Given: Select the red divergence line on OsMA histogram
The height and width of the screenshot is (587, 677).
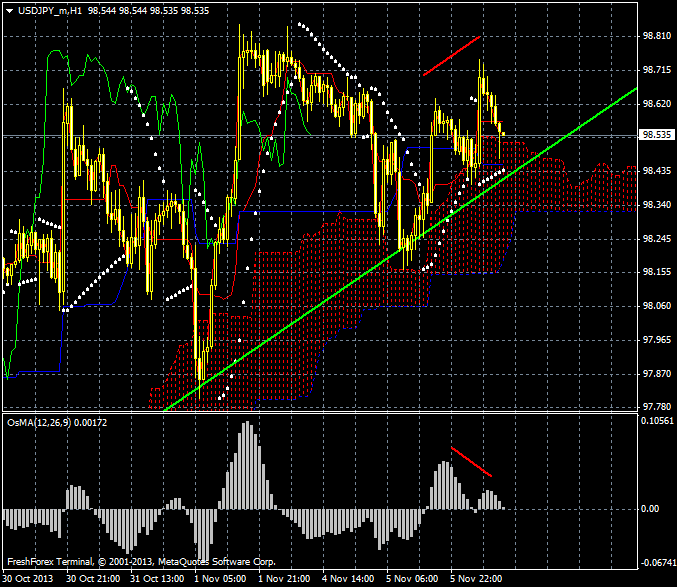Looking at the screenshot, I should click(471, 462).
